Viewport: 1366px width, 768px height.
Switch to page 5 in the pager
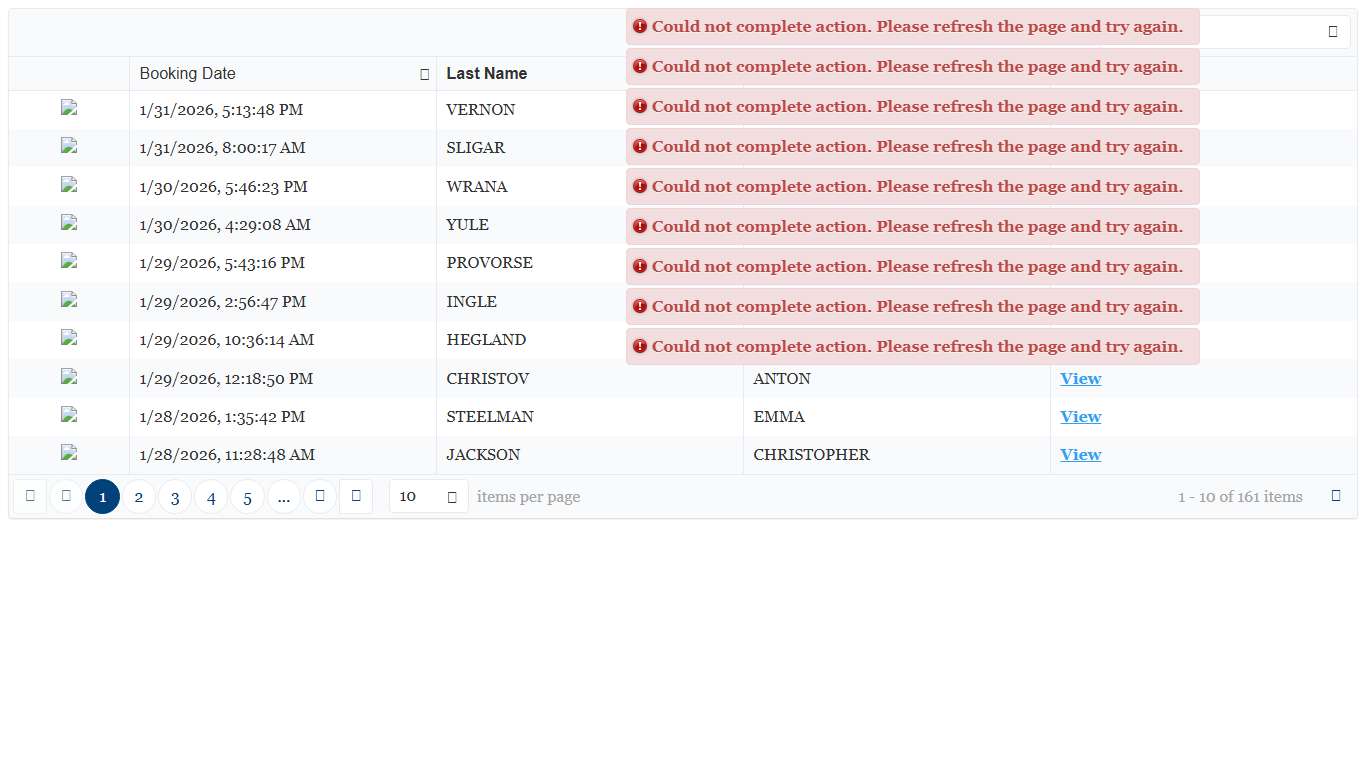pyautogui.click(x=247, y=497)
